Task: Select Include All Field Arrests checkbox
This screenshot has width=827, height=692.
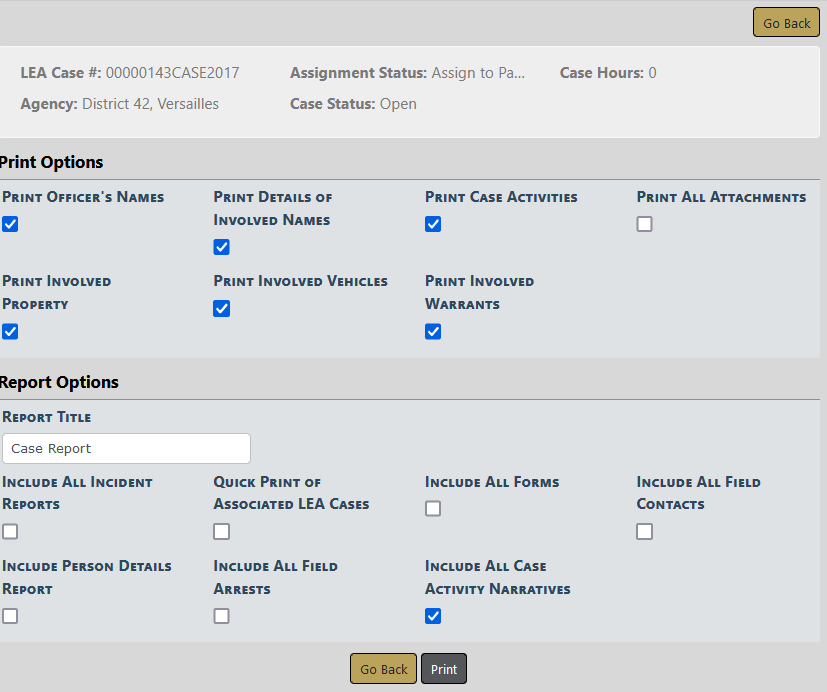Action: 222,616
